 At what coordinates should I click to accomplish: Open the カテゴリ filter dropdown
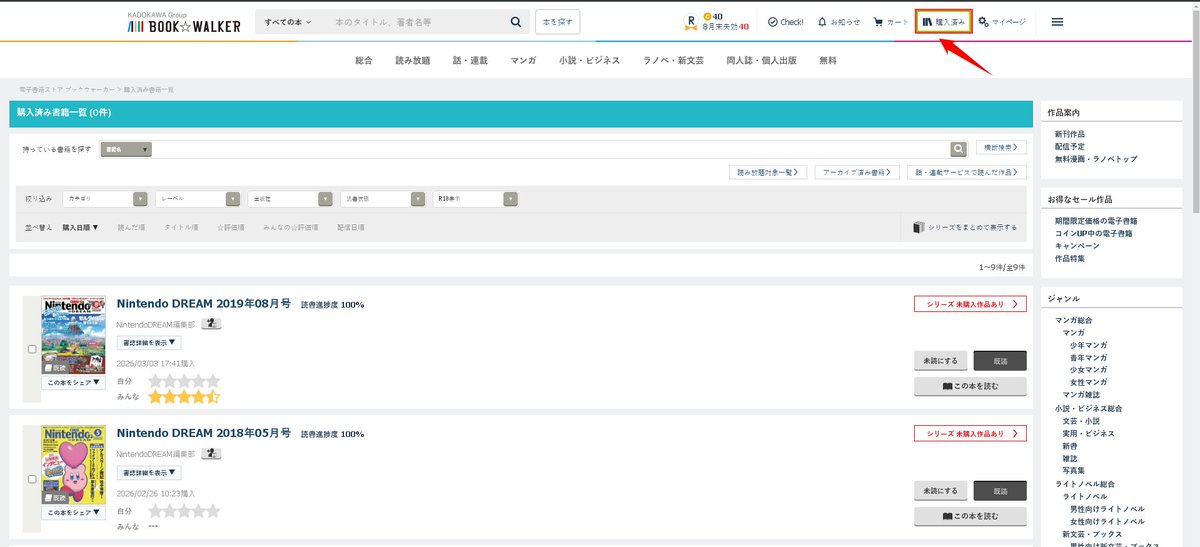pos(105,199)
